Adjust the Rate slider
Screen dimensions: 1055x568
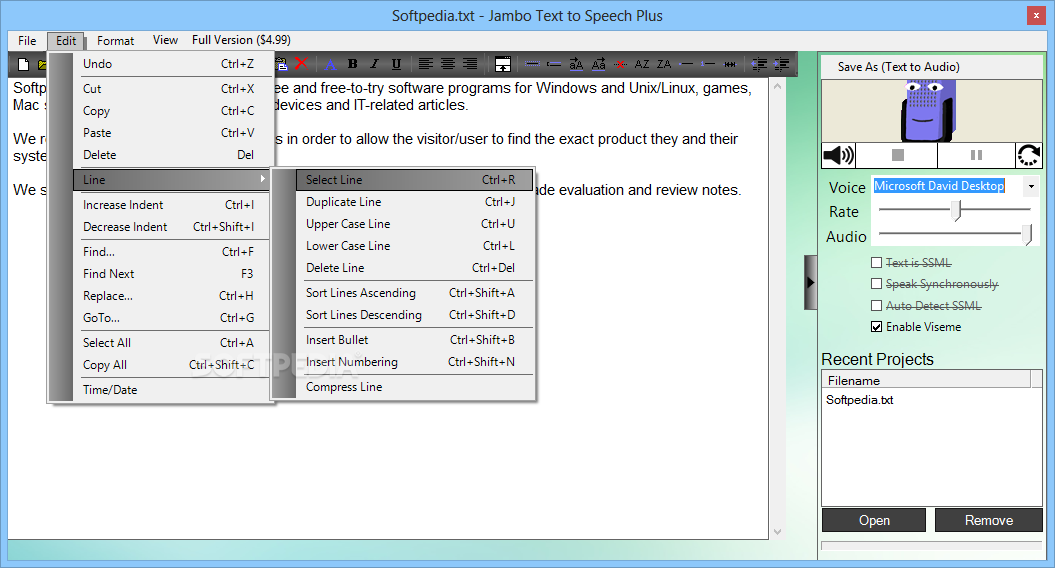tap(957, 211)
